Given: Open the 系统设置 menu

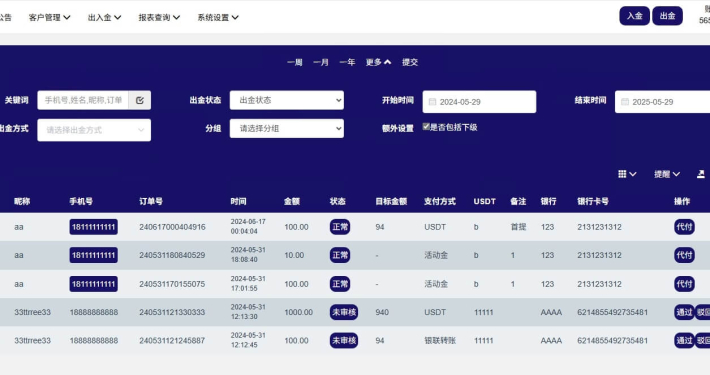Looking at the screenshot, I should tap(218, 17).
